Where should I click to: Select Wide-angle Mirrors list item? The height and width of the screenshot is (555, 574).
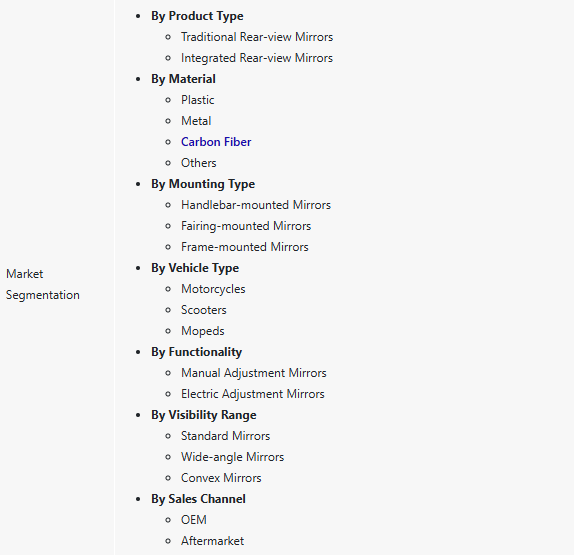232,457
